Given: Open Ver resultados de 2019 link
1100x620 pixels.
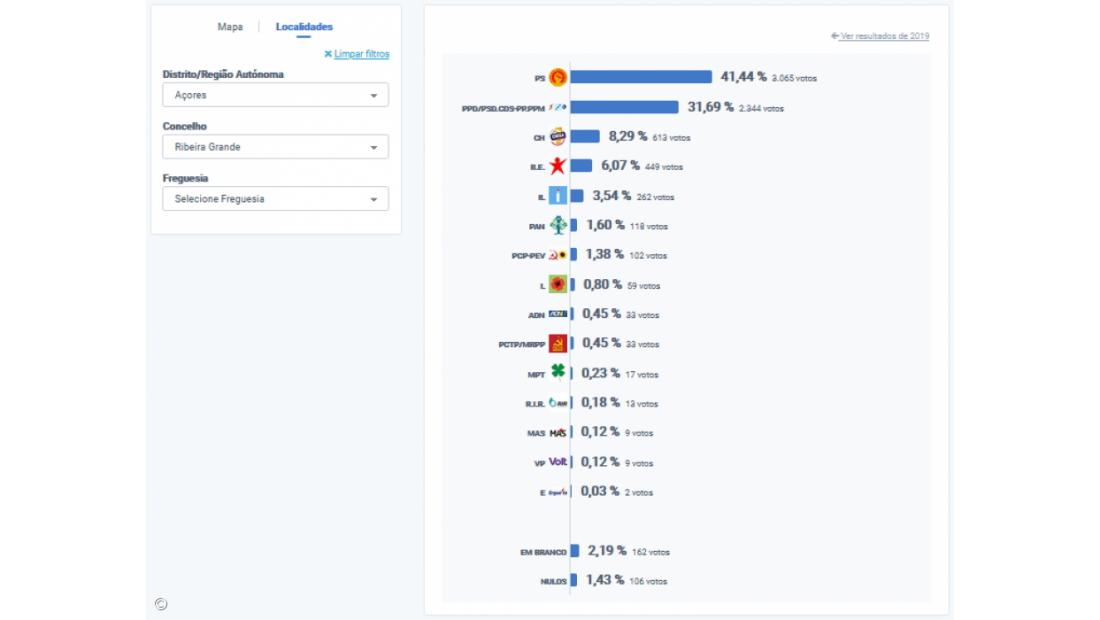Looking at the screenshot, I should click(x=884, y=36).
